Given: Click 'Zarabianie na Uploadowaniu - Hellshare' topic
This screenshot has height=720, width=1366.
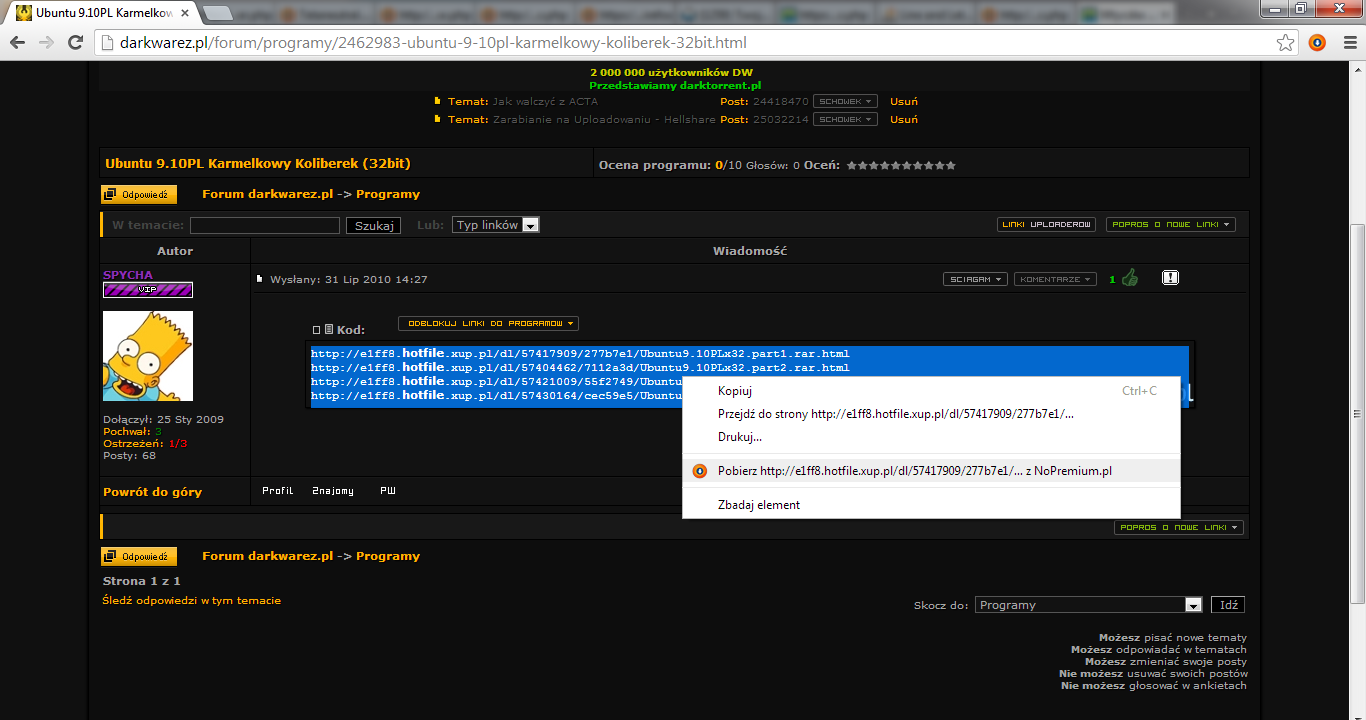Looking at the screenshot, I should [x=604, y=119].
